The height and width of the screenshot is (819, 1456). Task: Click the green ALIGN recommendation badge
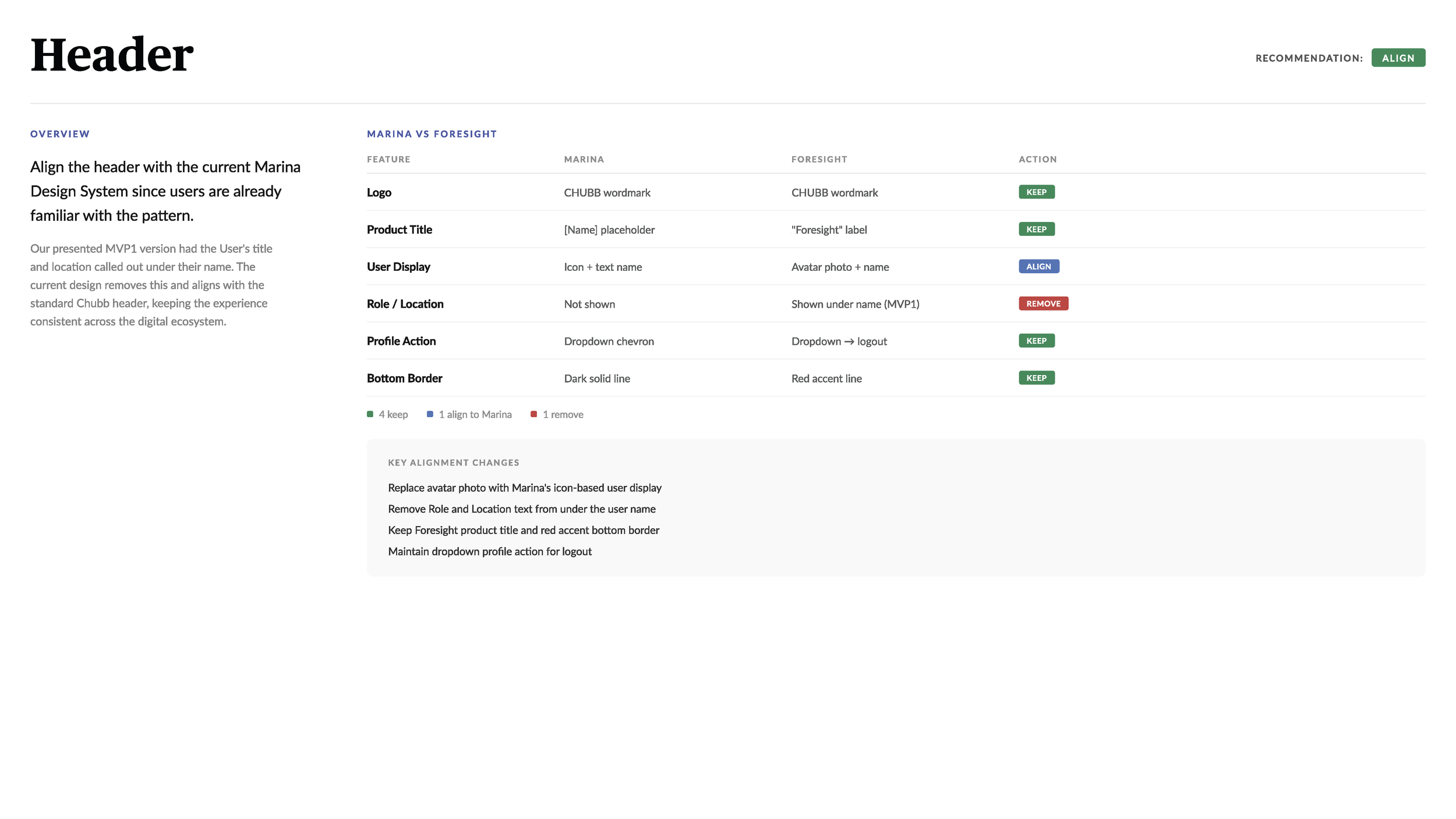pos(1398,58)
